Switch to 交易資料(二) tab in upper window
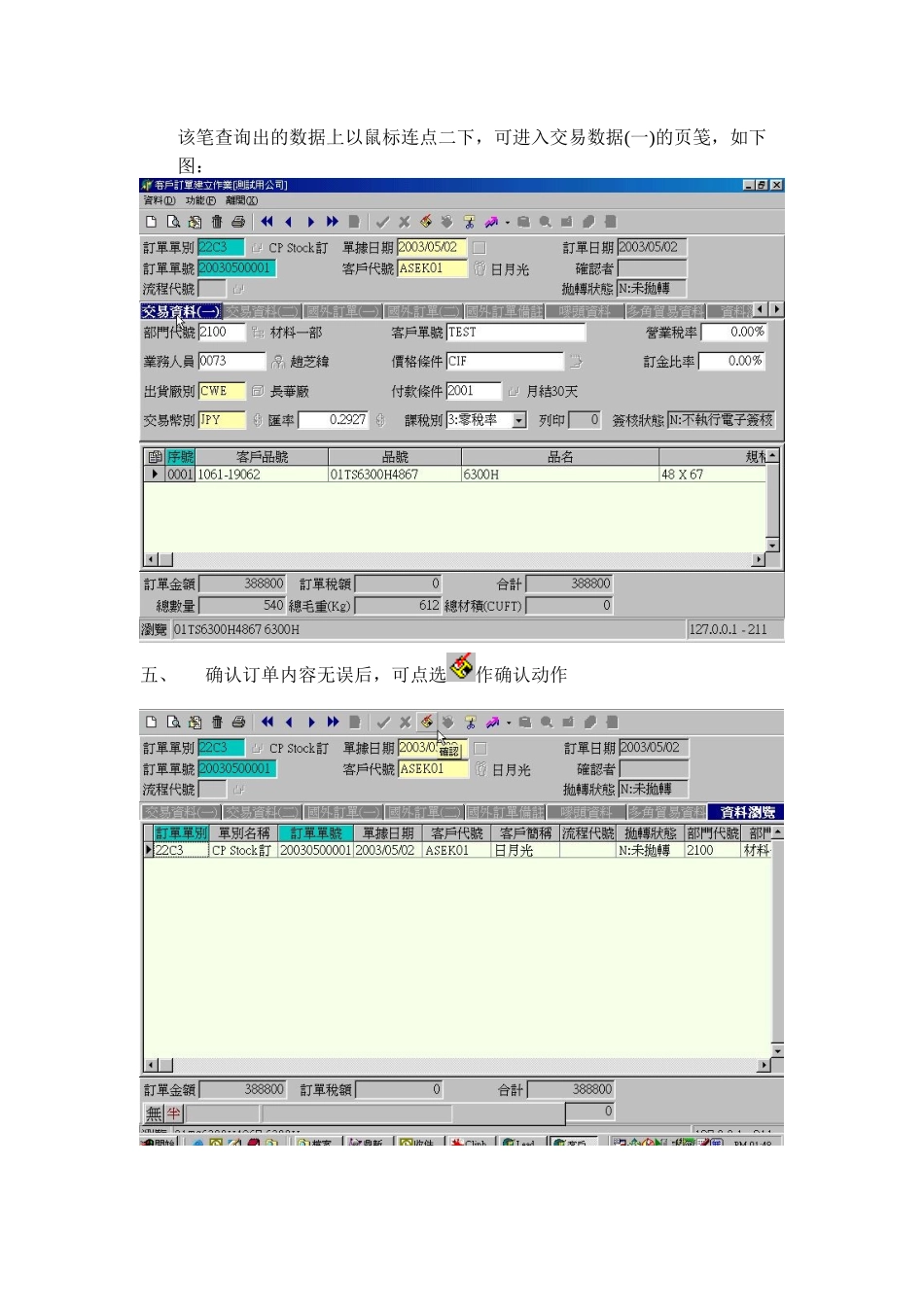 pyautogui.click(x=263, y=311)
